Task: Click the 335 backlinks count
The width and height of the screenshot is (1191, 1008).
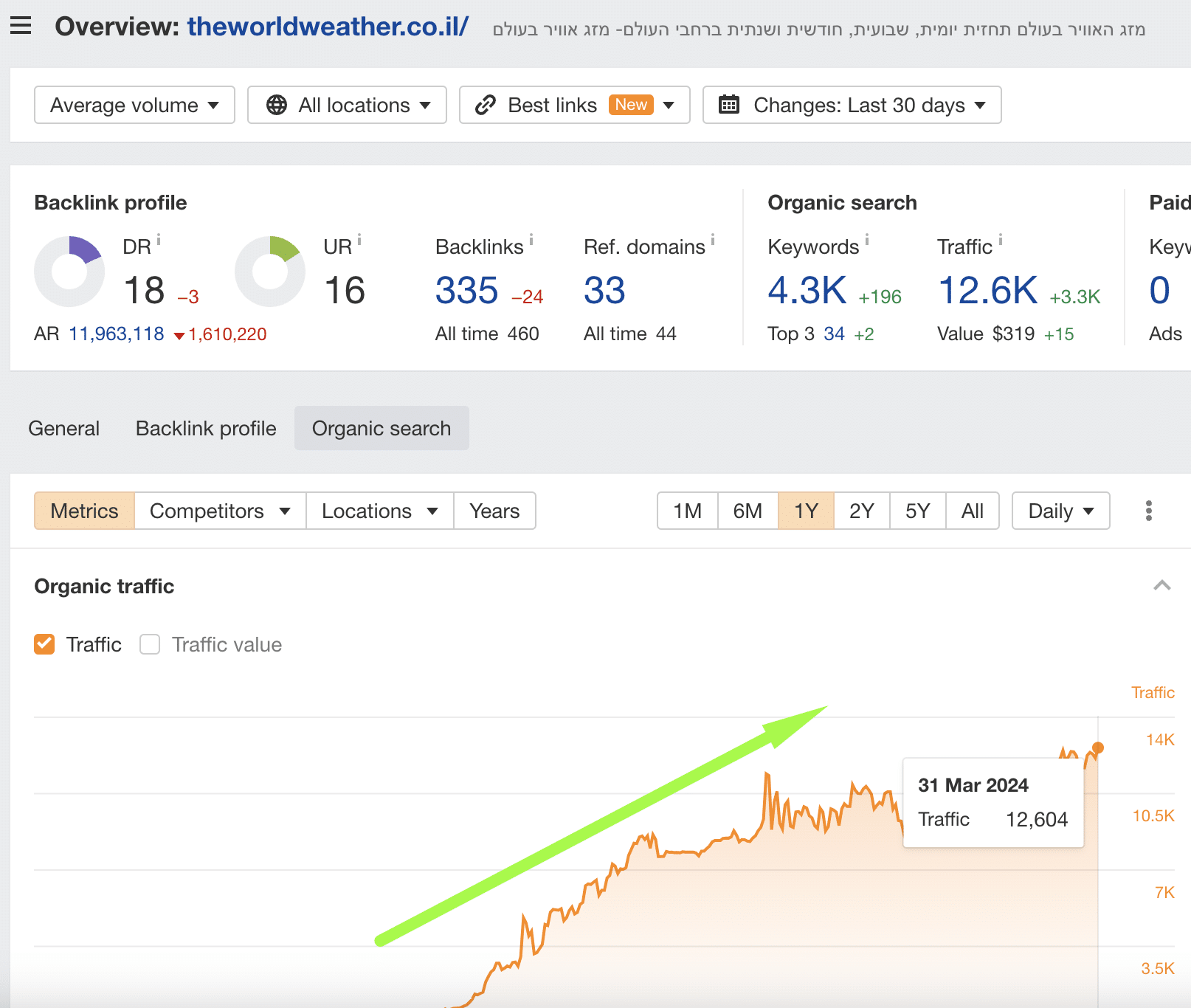Action: click(x=466, y=290)
